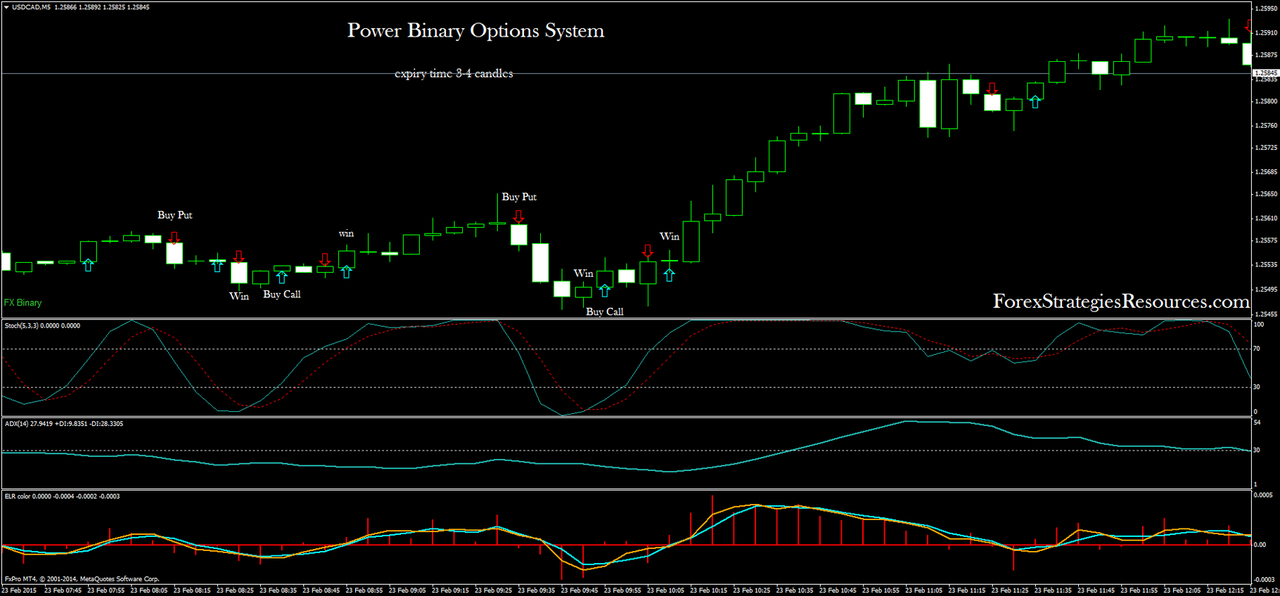
Task: Click the 1.25950 level on the price scale
Action: (1265, 9)
